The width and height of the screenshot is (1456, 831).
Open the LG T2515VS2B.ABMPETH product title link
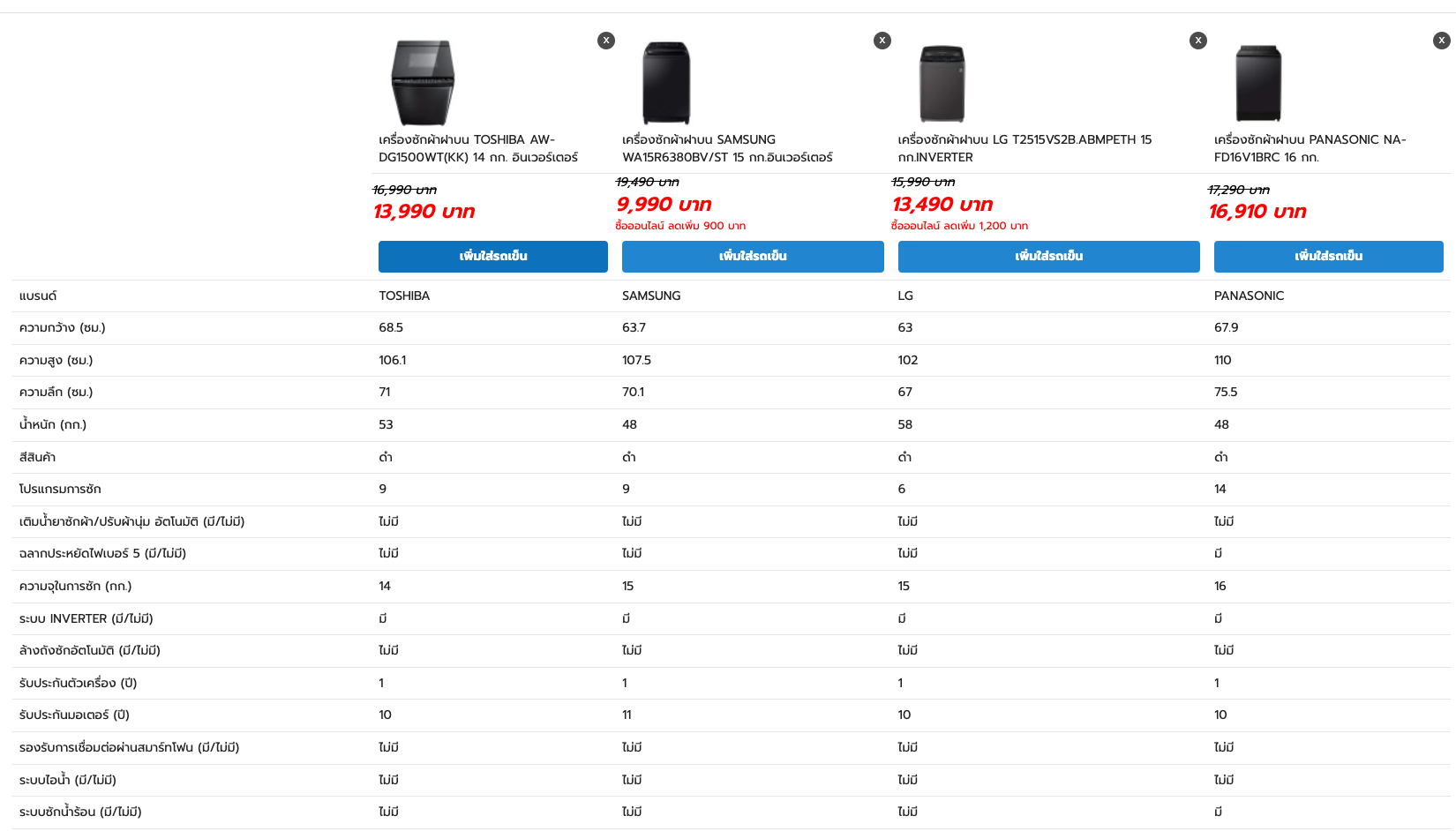[1024, 148]
